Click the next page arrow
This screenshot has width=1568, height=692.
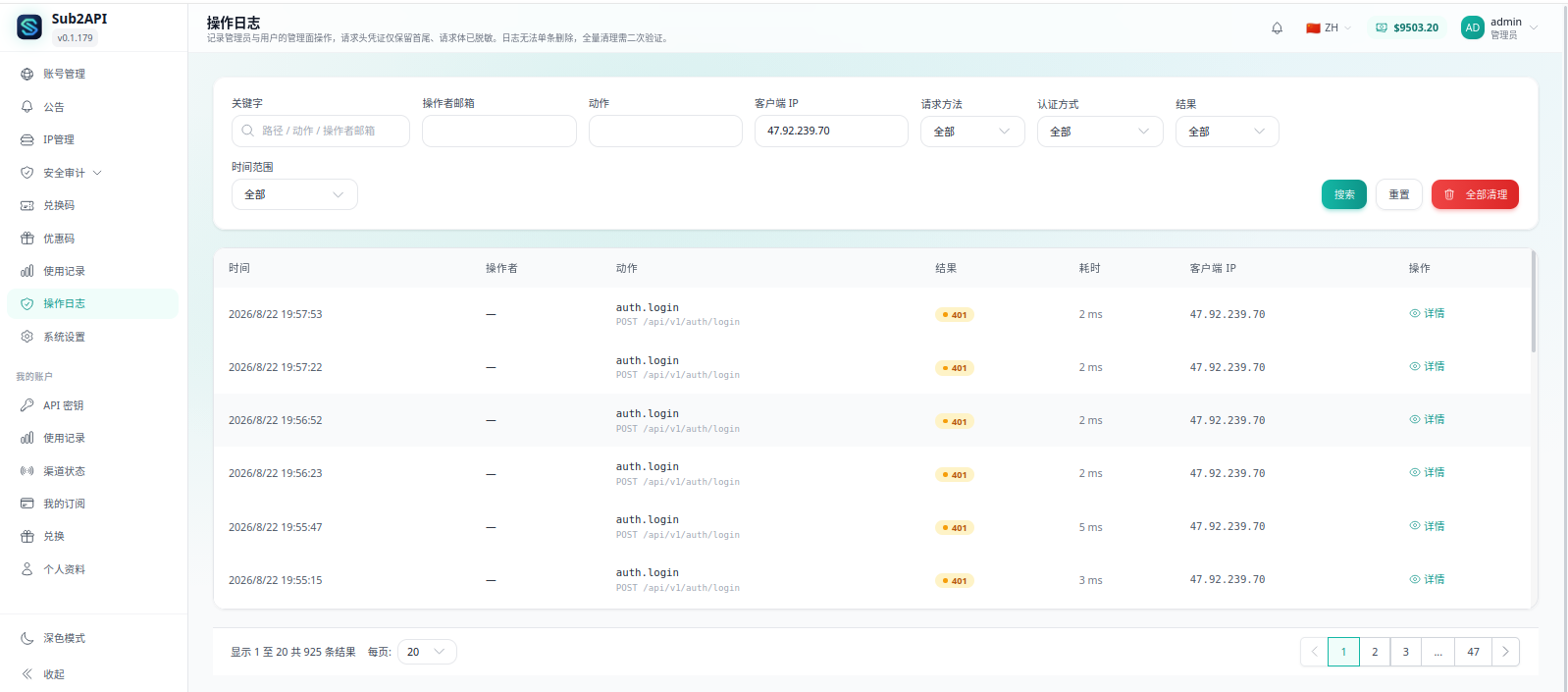[1505, 652]
